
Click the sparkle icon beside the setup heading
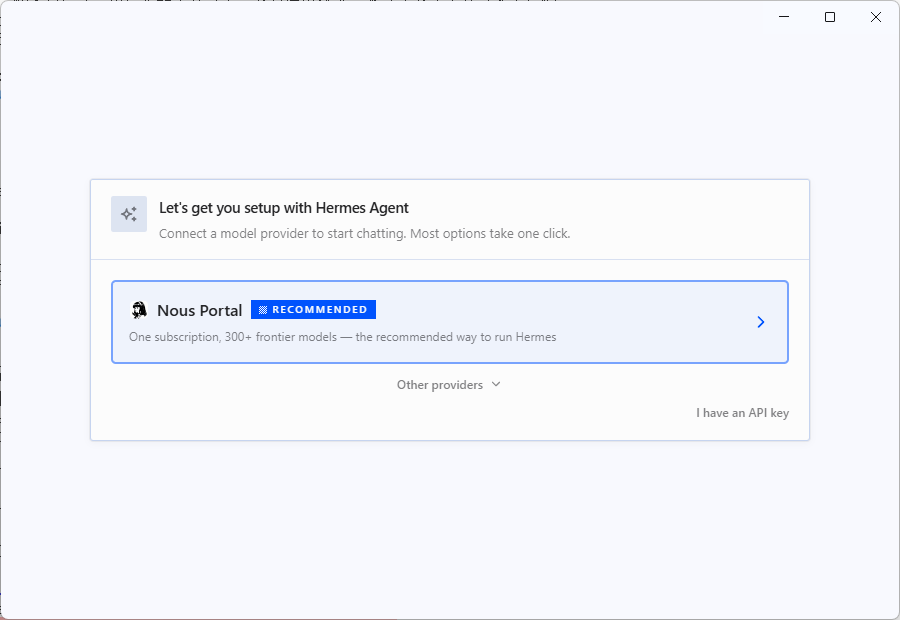(129, 214)
